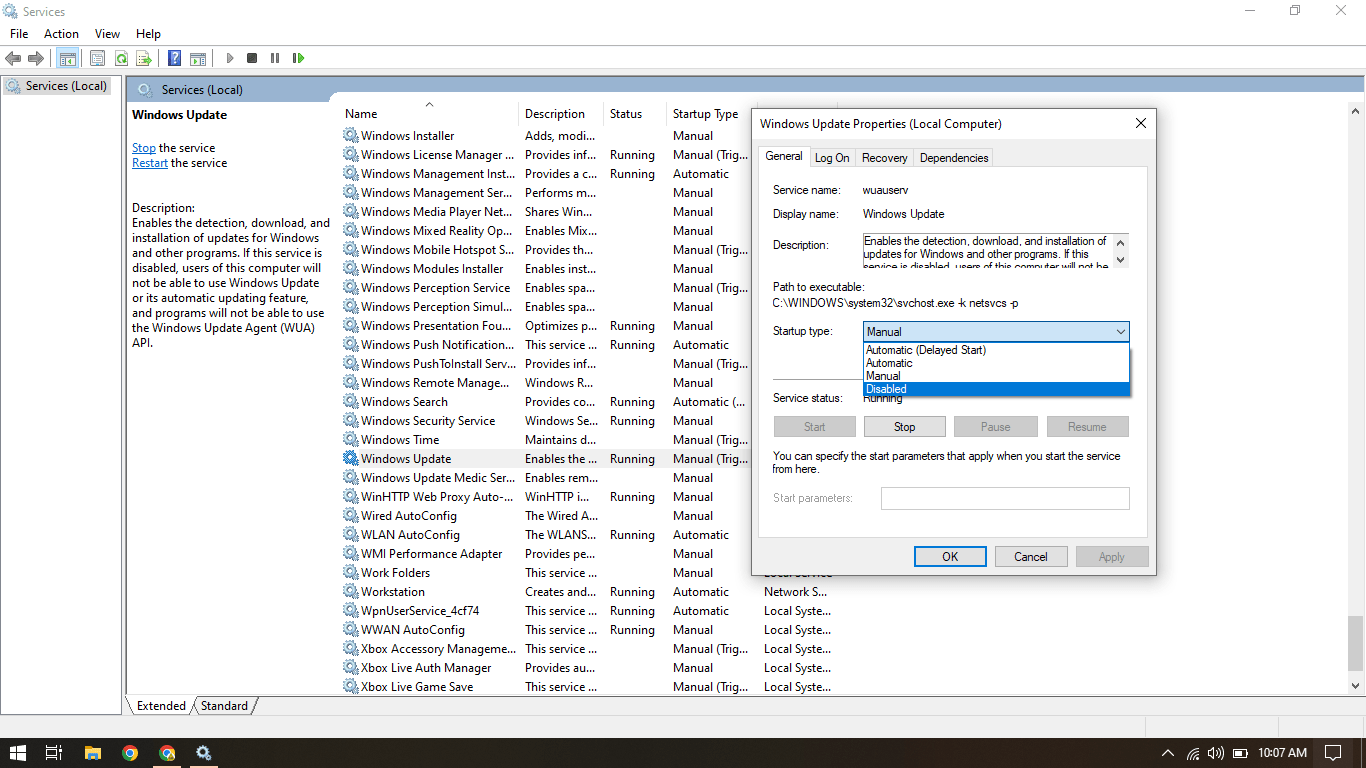Click the Stop Service square icon
This screenshot has height=768, width=1366.
click(252, 59)
